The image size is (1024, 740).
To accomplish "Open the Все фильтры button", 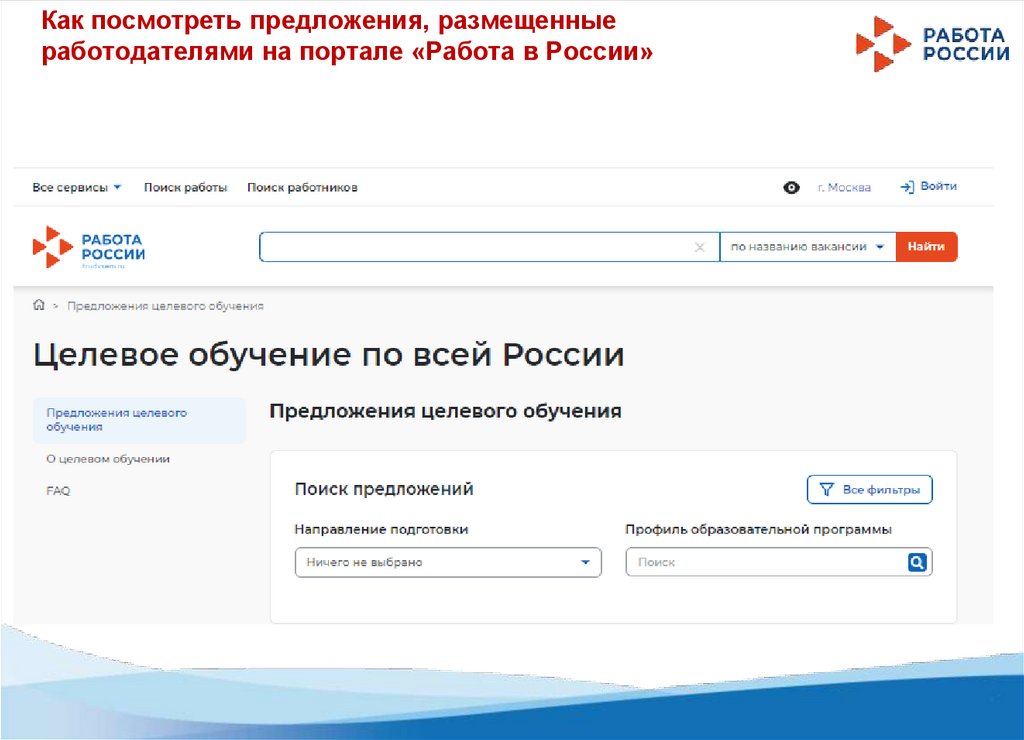I will 869,490.
